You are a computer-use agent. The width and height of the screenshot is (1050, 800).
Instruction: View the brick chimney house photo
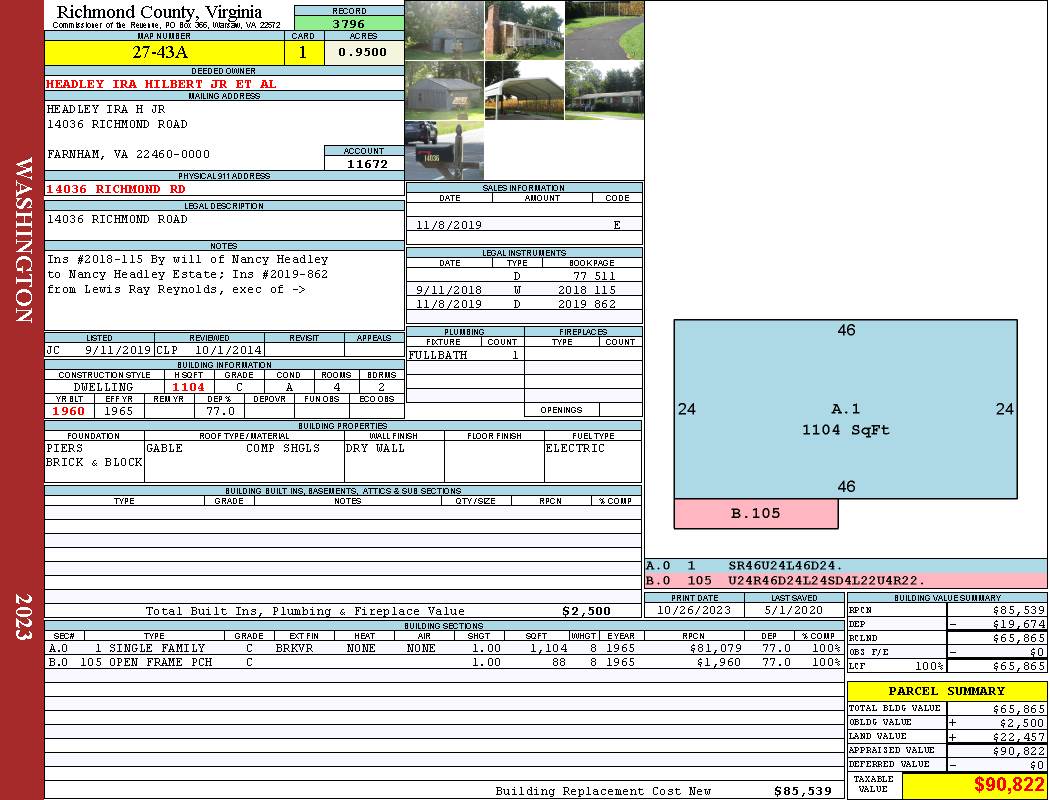coord(524,30)
